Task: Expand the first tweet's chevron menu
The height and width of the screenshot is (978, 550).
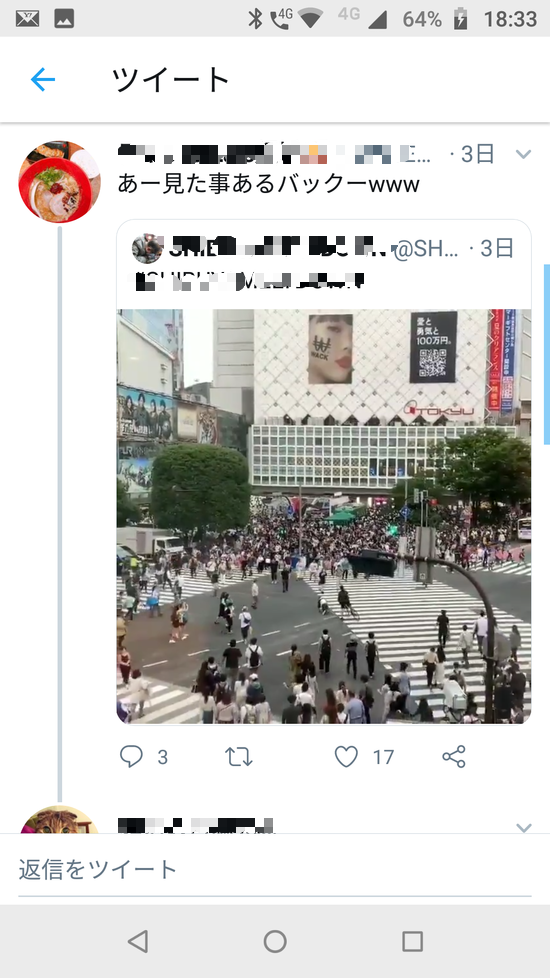Action: pyautogui.click(x=524, y=154)
